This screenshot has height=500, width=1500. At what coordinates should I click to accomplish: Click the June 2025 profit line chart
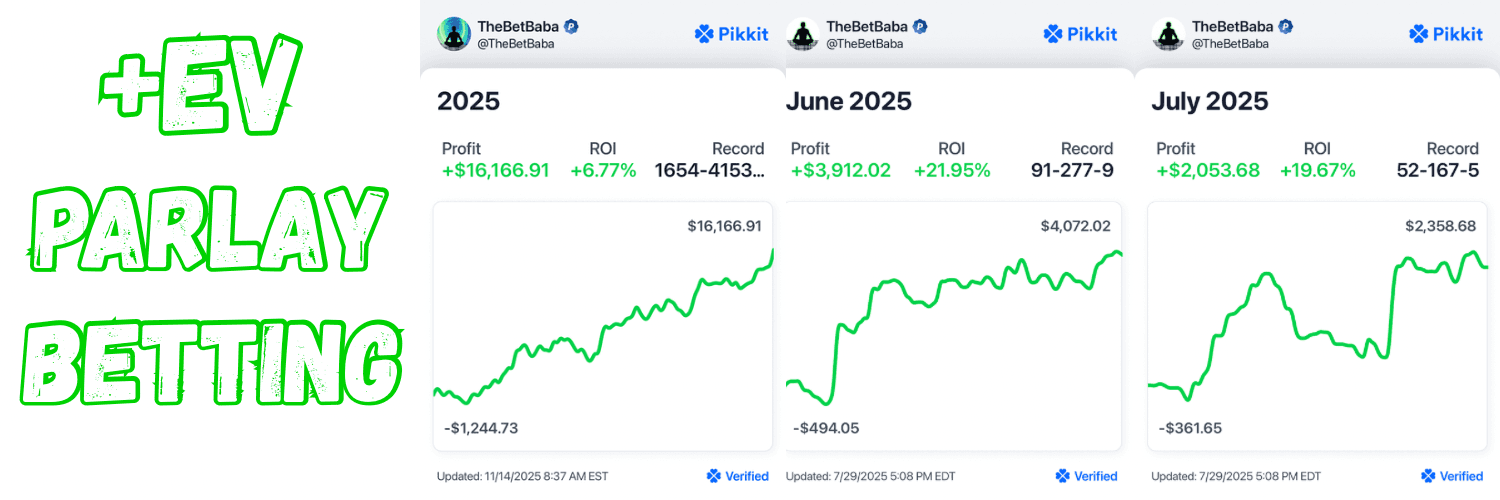coord(955,320)
